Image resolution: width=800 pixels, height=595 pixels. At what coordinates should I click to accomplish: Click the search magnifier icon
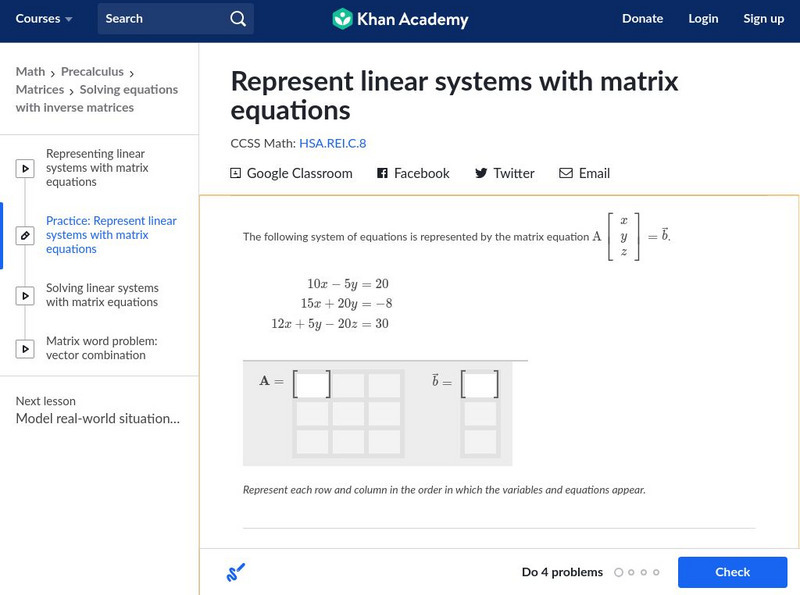(x=237, y=19)
